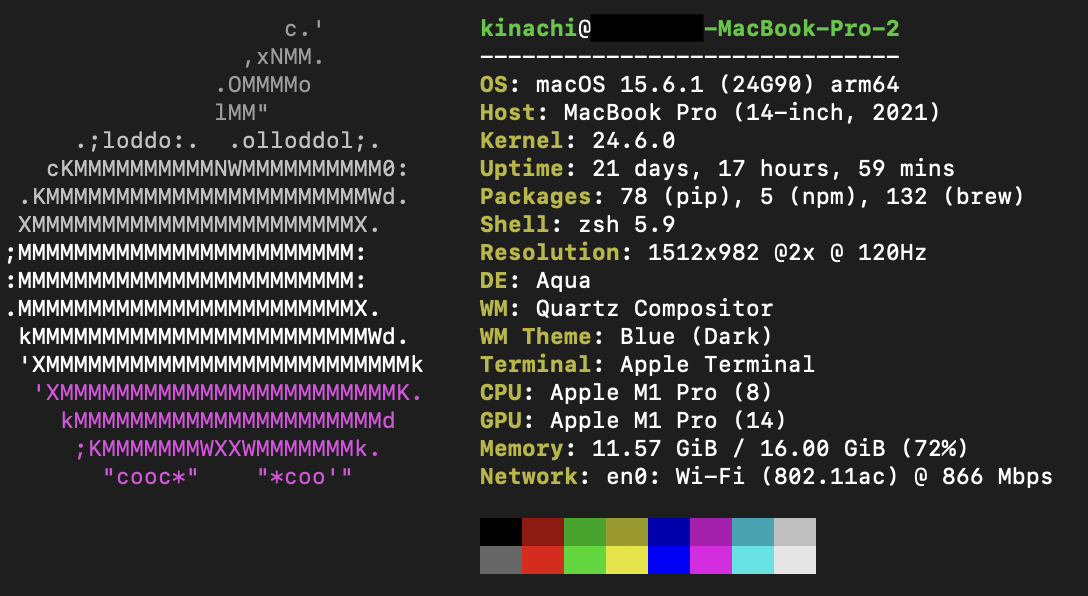This screenshot has height=596, width=1088.
Task: Click the ASCII text ".;loddo:."
Action: [x=137, y=141]
